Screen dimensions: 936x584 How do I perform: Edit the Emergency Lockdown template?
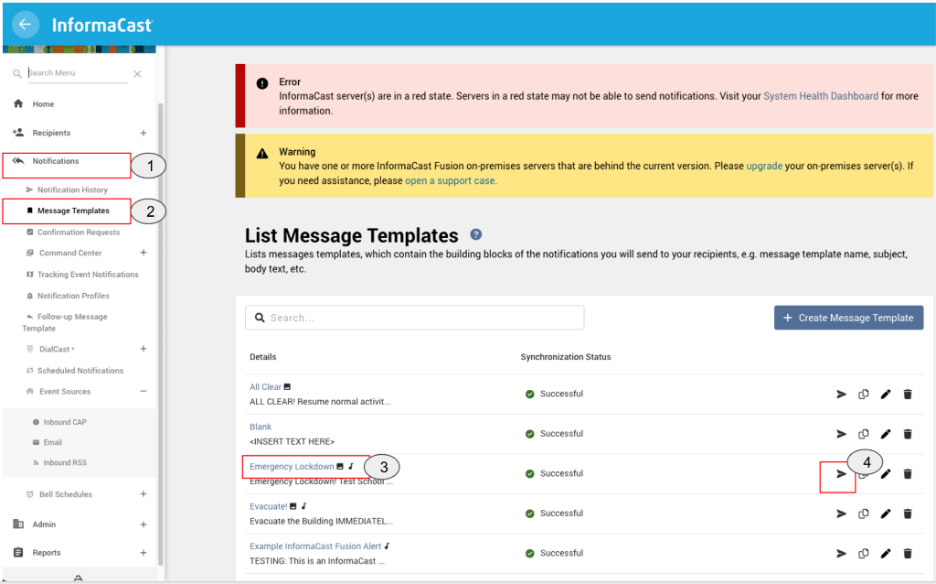coord(885,474)
